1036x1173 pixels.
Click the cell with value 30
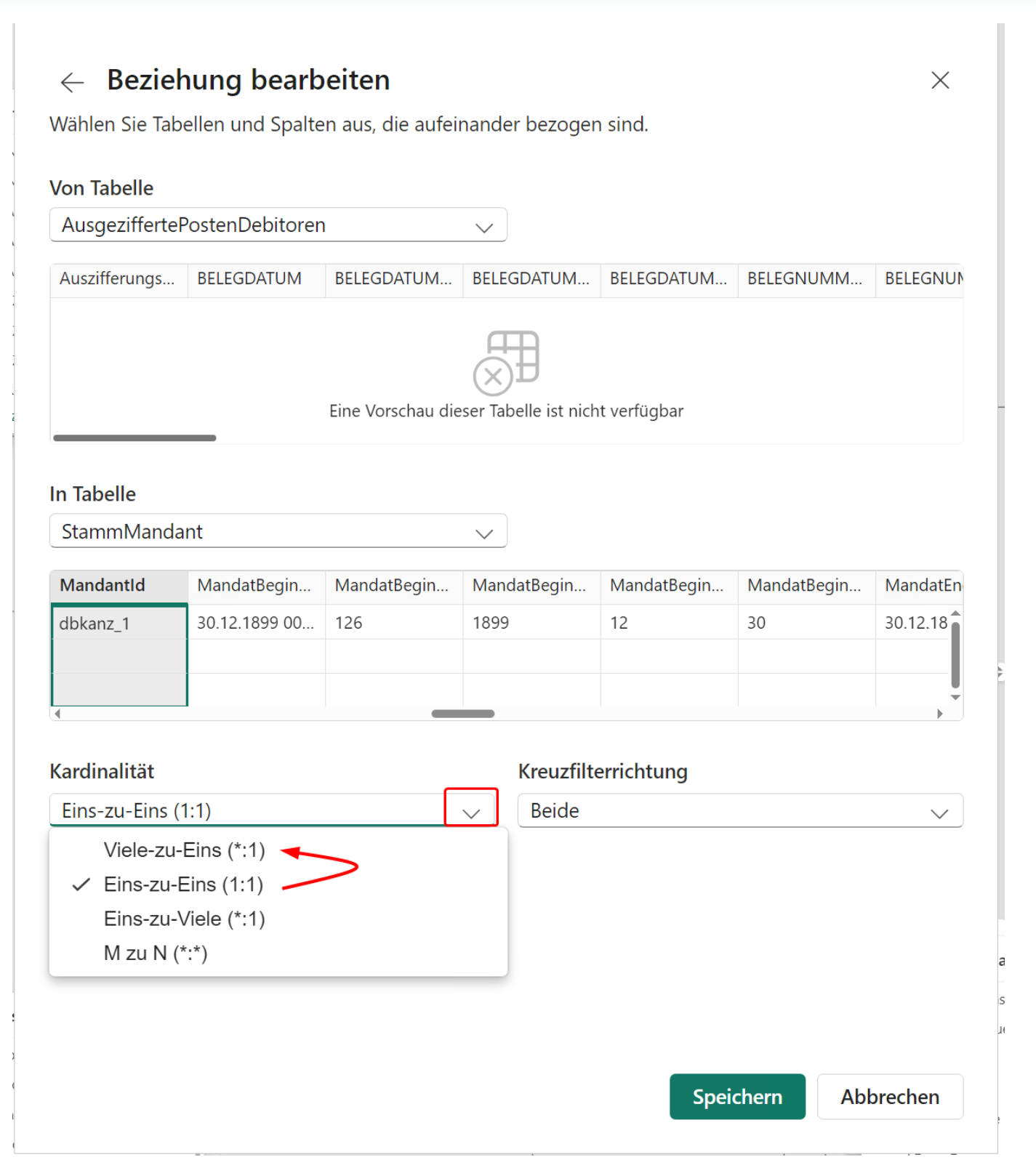[806, 623]
